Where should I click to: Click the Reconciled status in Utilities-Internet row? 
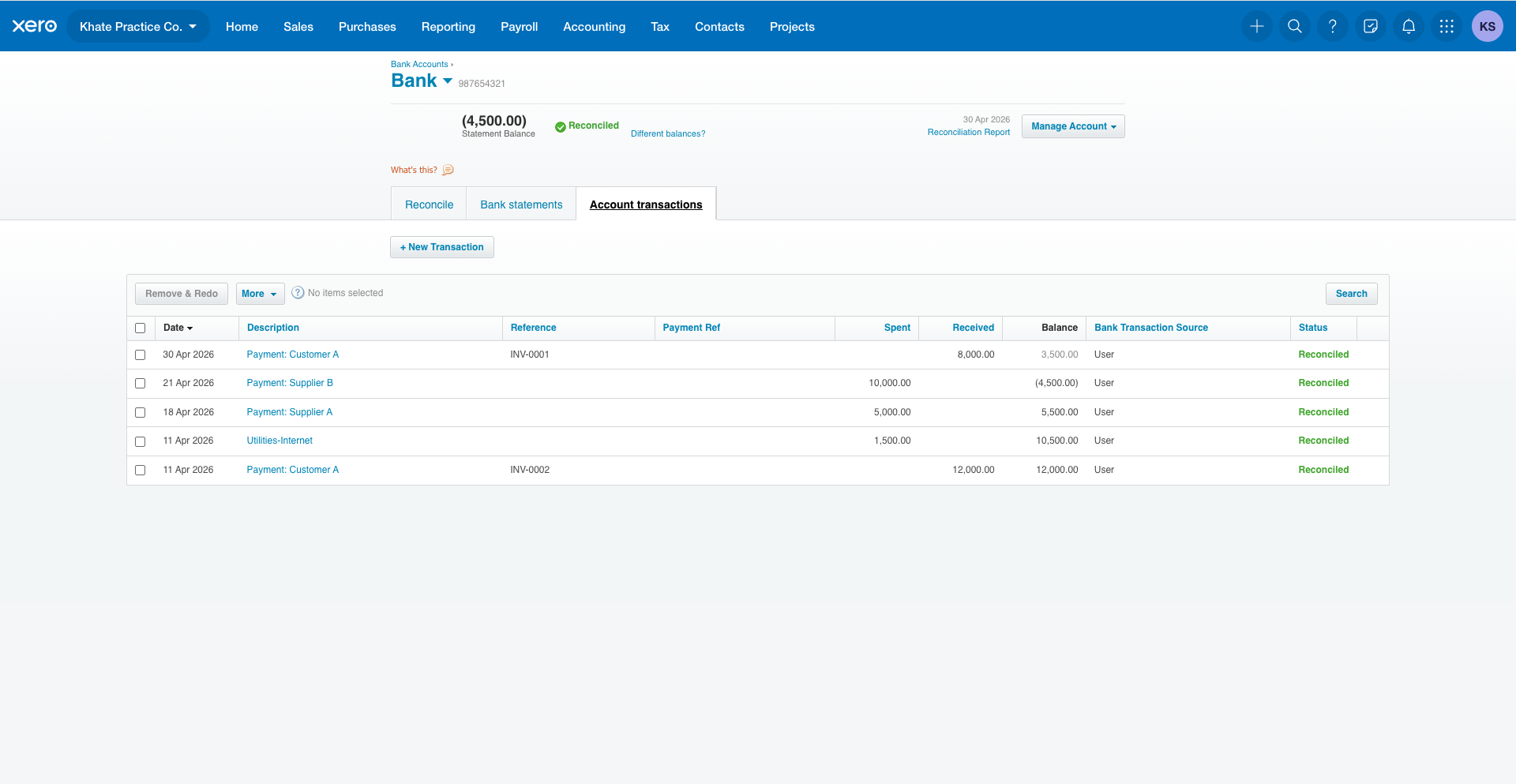pos(1323,441)
